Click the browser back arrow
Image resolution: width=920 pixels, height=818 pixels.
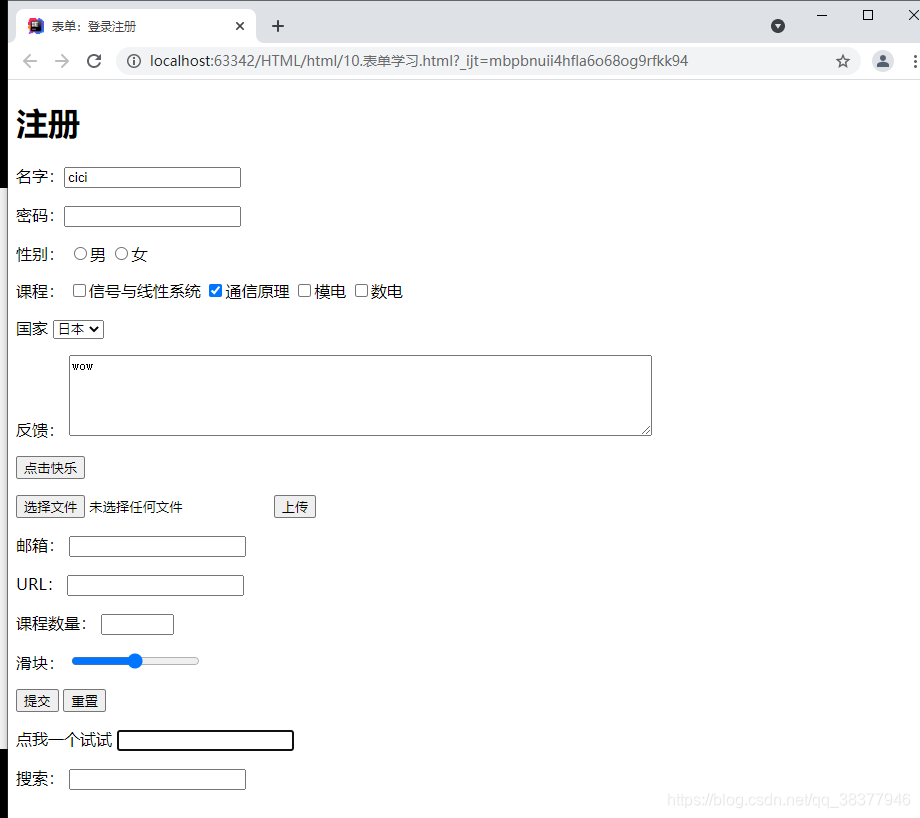point(30,60)
